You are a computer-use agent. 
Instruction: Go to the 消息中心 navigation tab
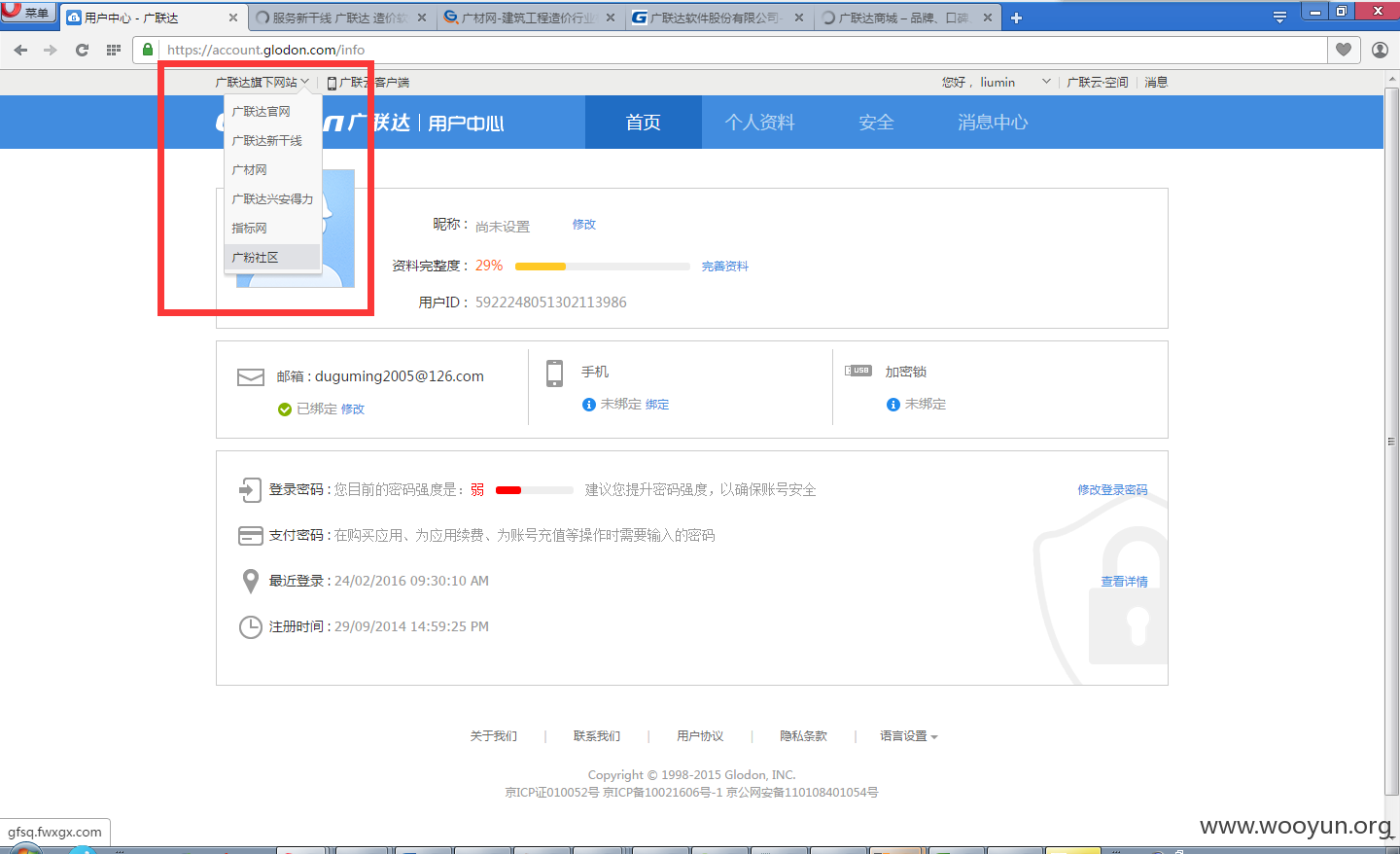coord(993,123)
